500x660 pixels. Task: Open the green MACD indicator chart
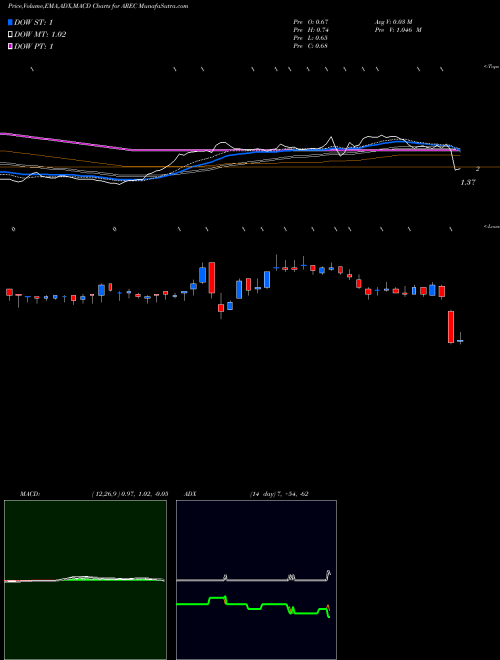[85, 580]
